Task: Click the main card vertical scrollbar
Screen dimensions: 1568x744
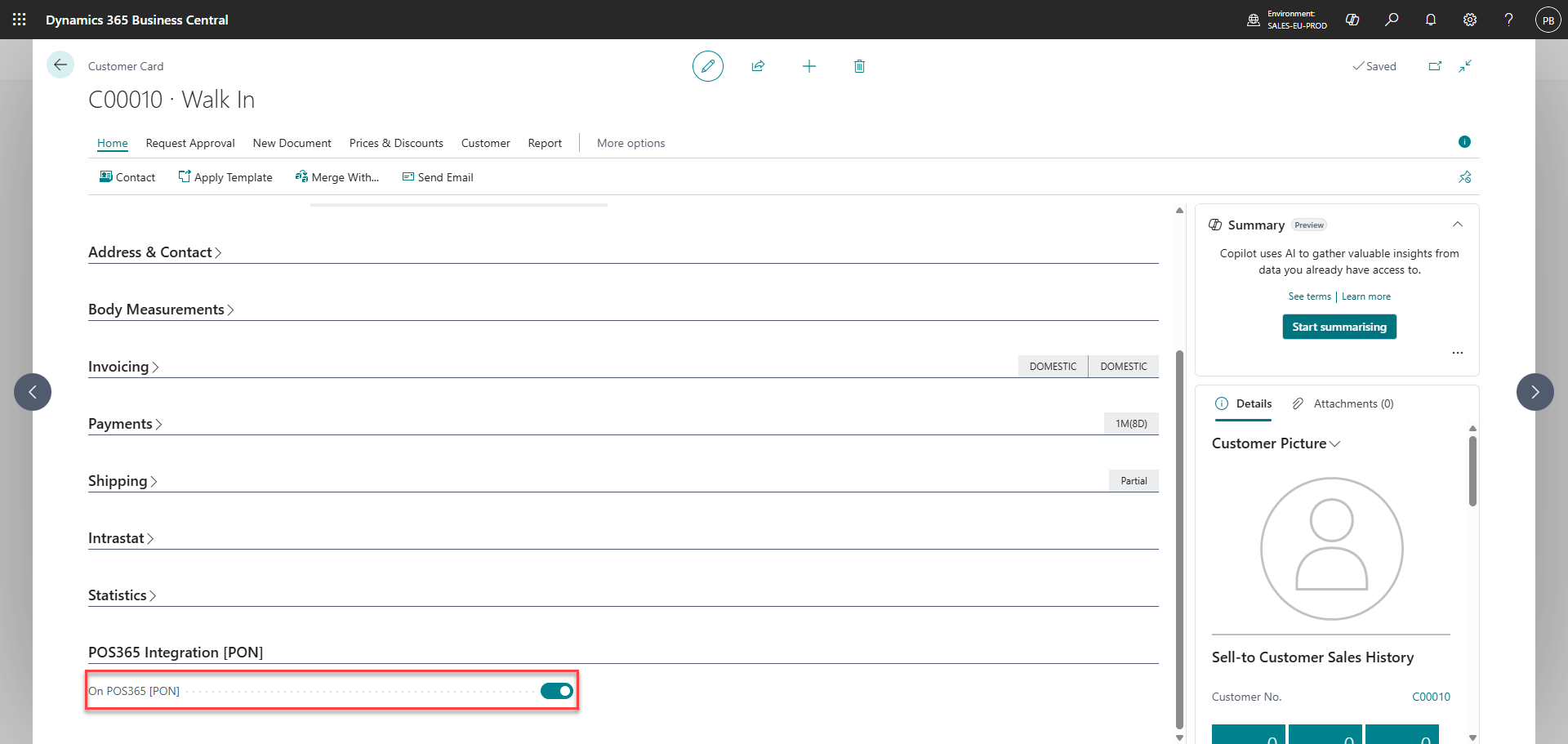Action: point(1179,539)
